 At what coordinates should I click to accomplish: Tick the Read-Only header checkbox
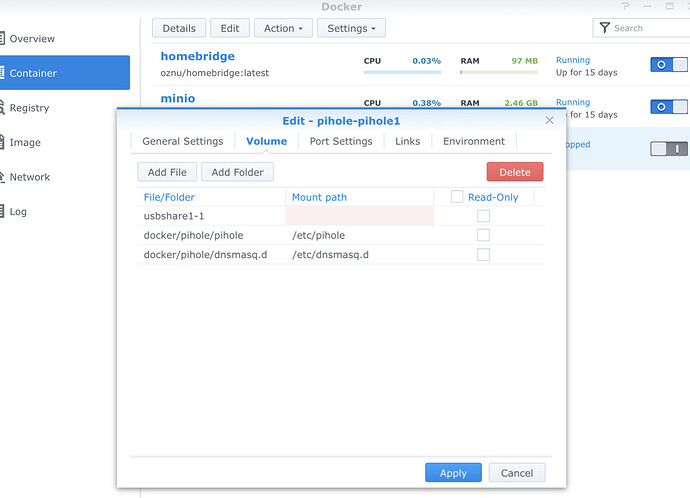point(457,197)
